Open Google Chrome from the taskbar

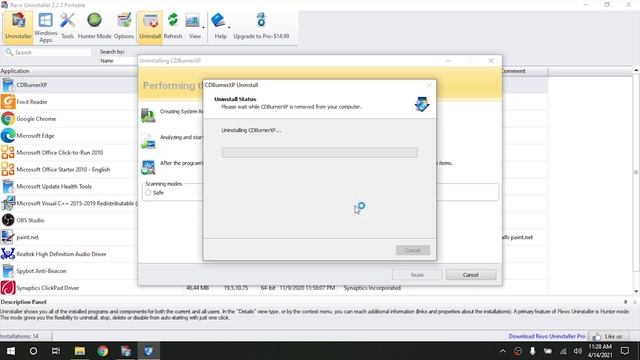click(x=103, y=351)
